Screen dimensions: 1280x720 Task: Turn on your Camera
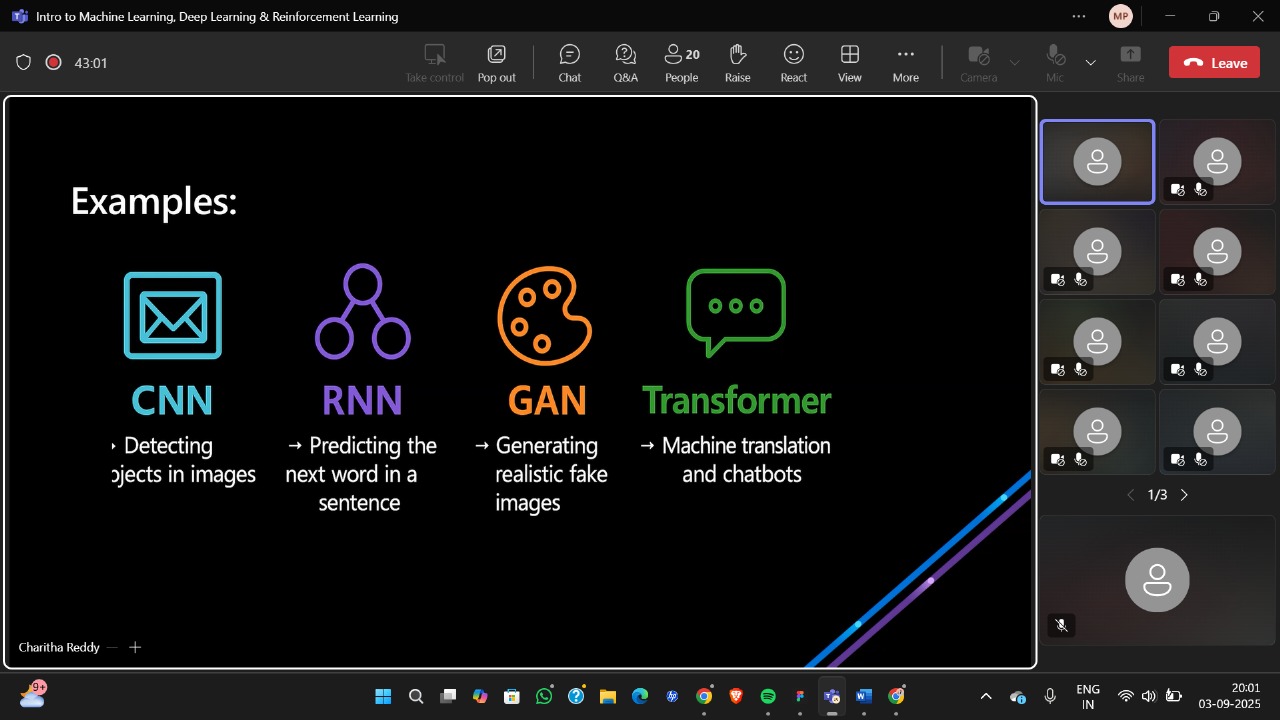click(977, 62)
